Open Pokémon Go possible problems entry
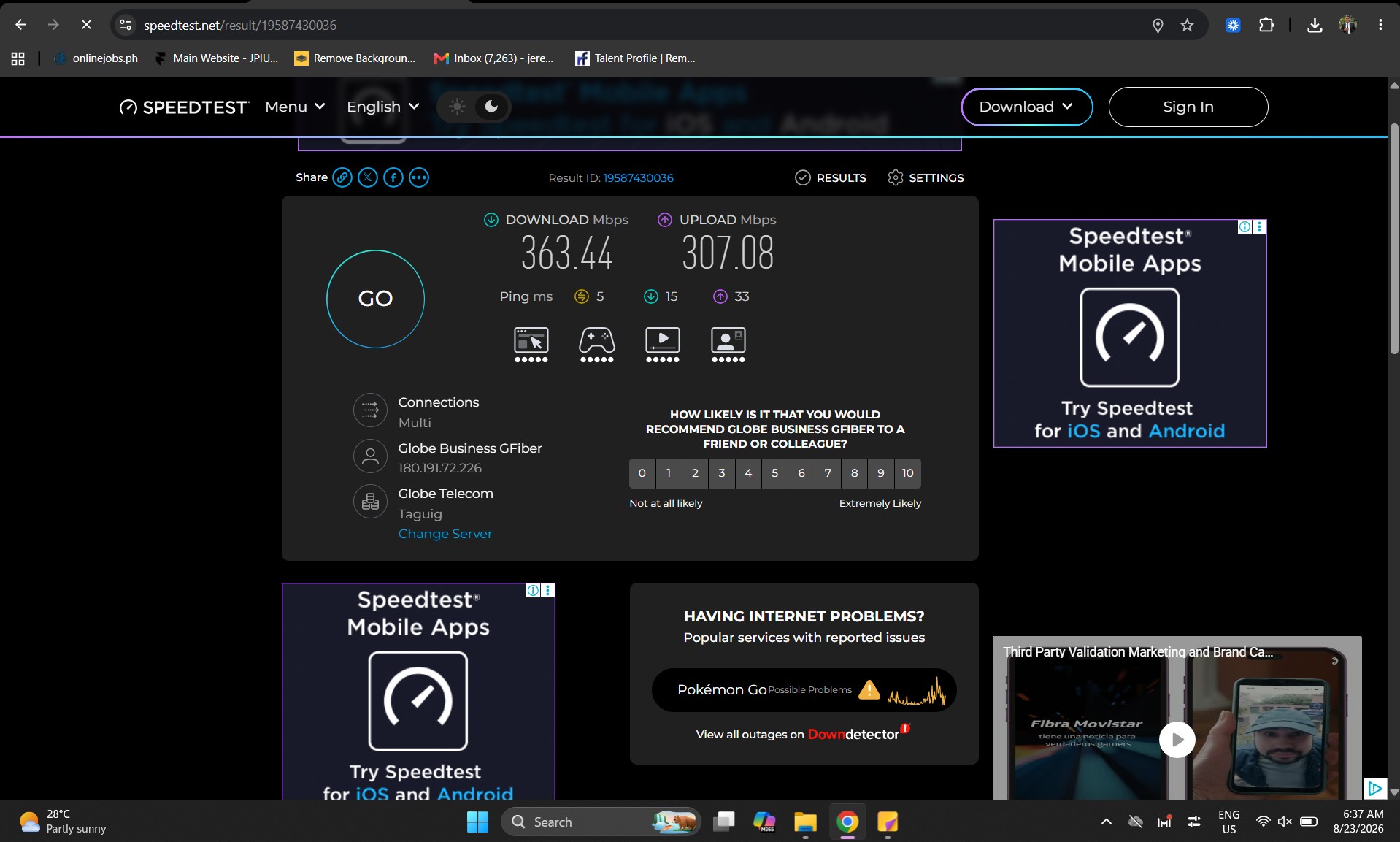1400x842 pixels. (x=804, y=690)
